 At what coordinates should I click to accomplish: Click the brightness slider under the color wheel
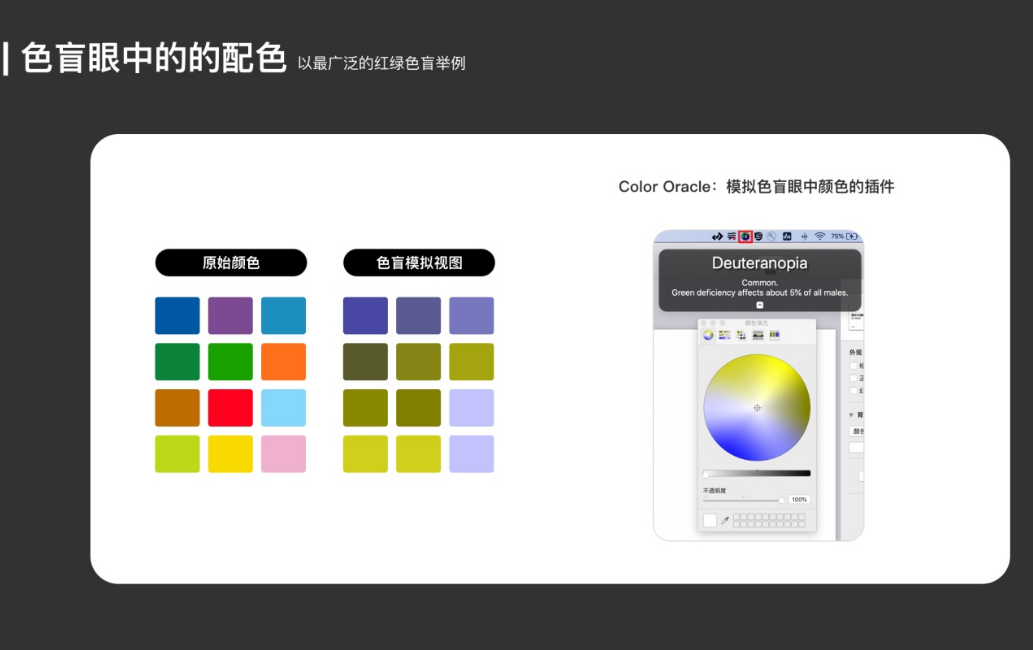757,473
